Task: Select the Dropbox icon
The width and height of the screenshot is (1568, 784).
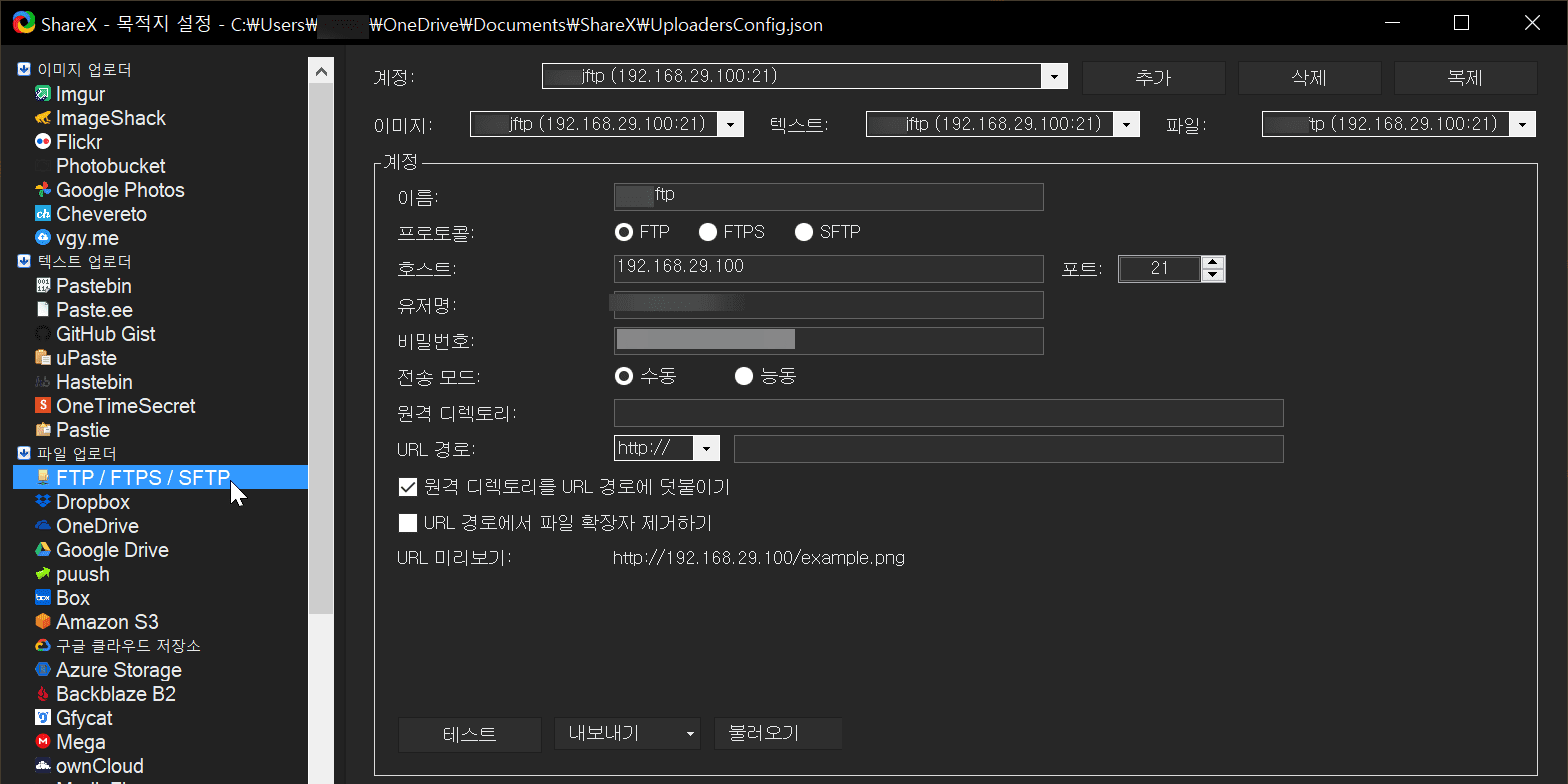Action: click(x=43, y=502)
